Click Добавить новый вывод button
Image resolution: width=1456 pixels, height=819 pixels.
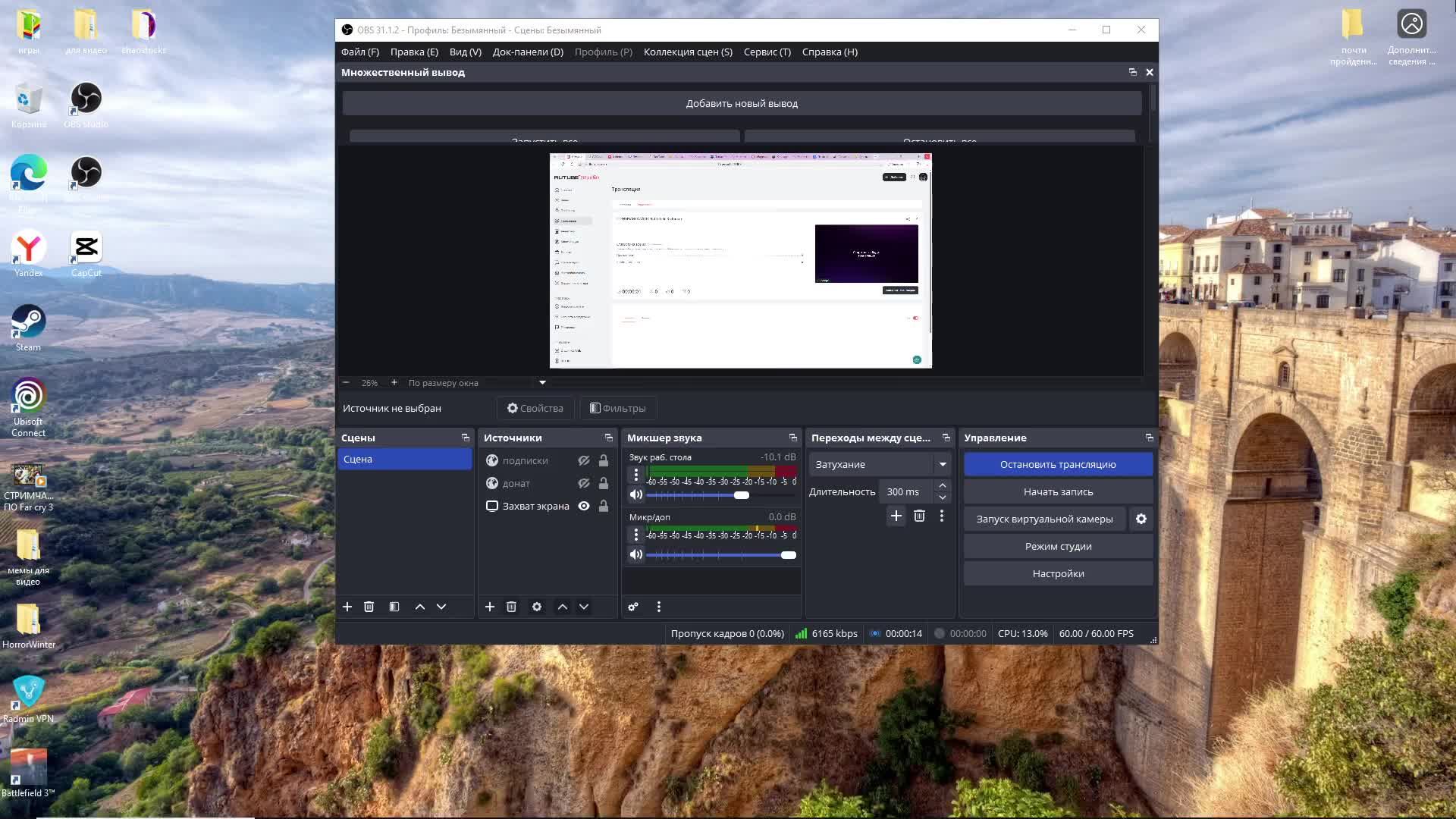(742, 103)
